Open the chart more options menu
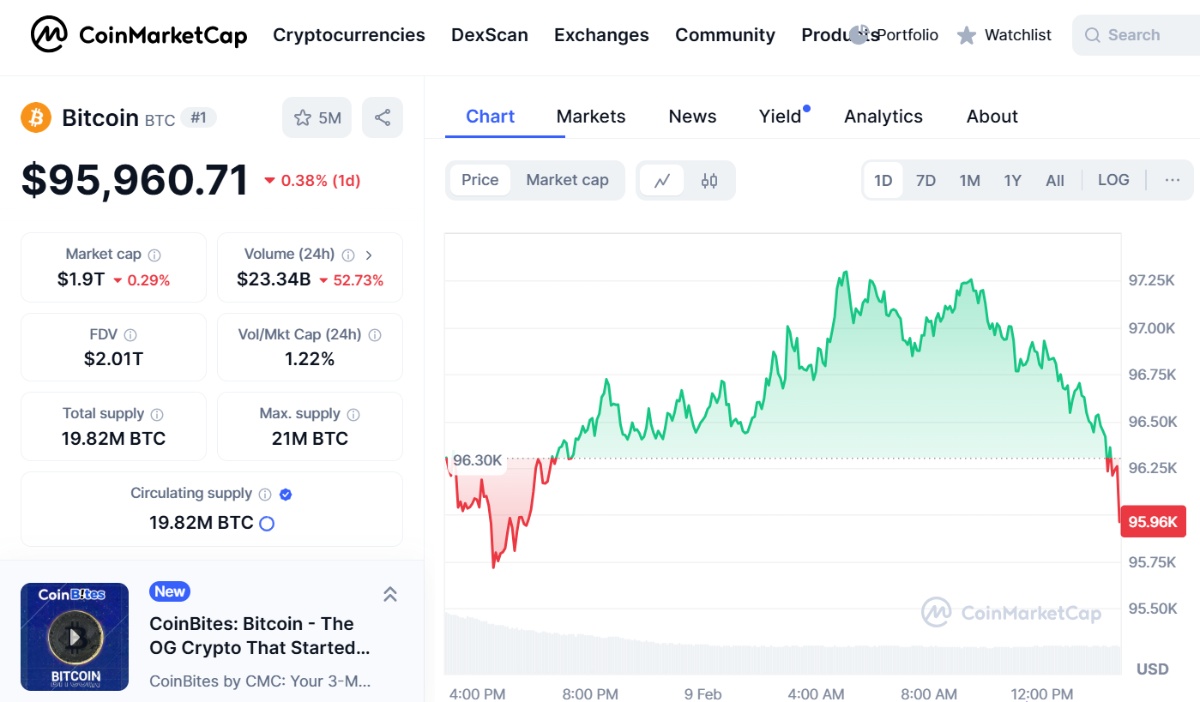 [1172, 180]
